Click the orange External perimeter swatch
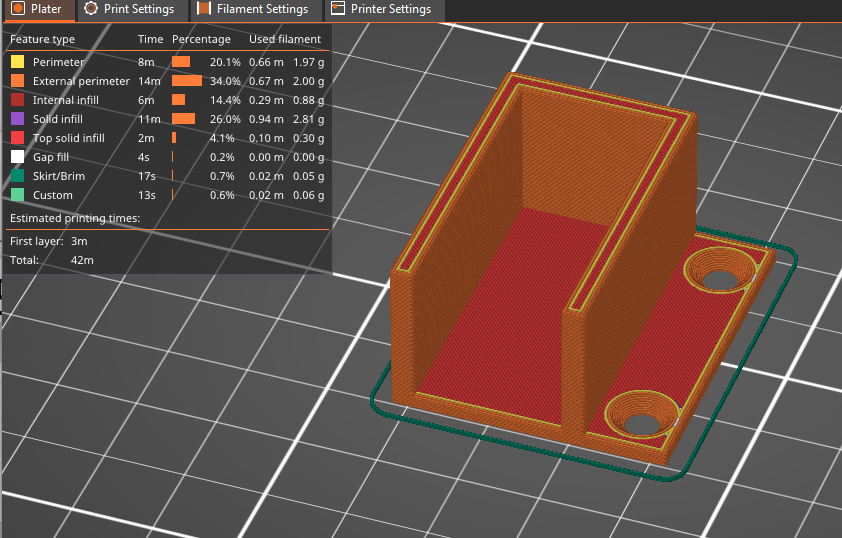Image resolution: width=842 pixels, height=538 pixels. pyautogui.click(x=18, y=81)
